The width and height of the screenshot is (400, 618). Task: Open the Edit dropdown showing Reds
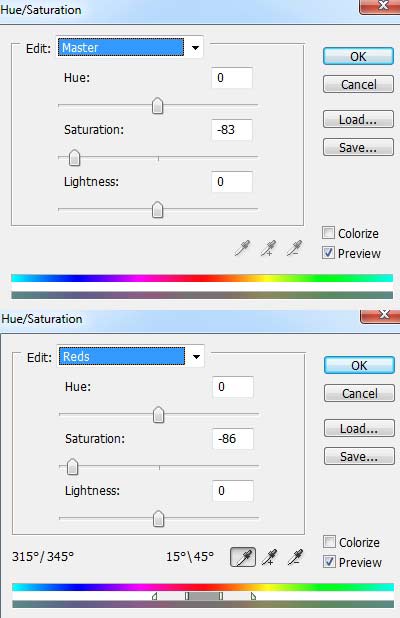pyautogui.click(x=131, y=357)
